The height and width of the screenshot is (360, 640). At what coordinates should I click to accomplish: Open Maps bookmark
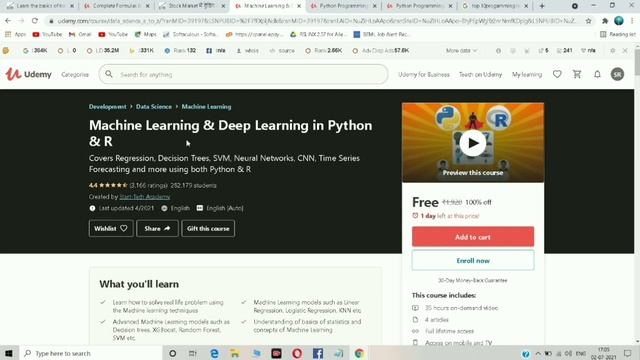(x=145, y=34)
